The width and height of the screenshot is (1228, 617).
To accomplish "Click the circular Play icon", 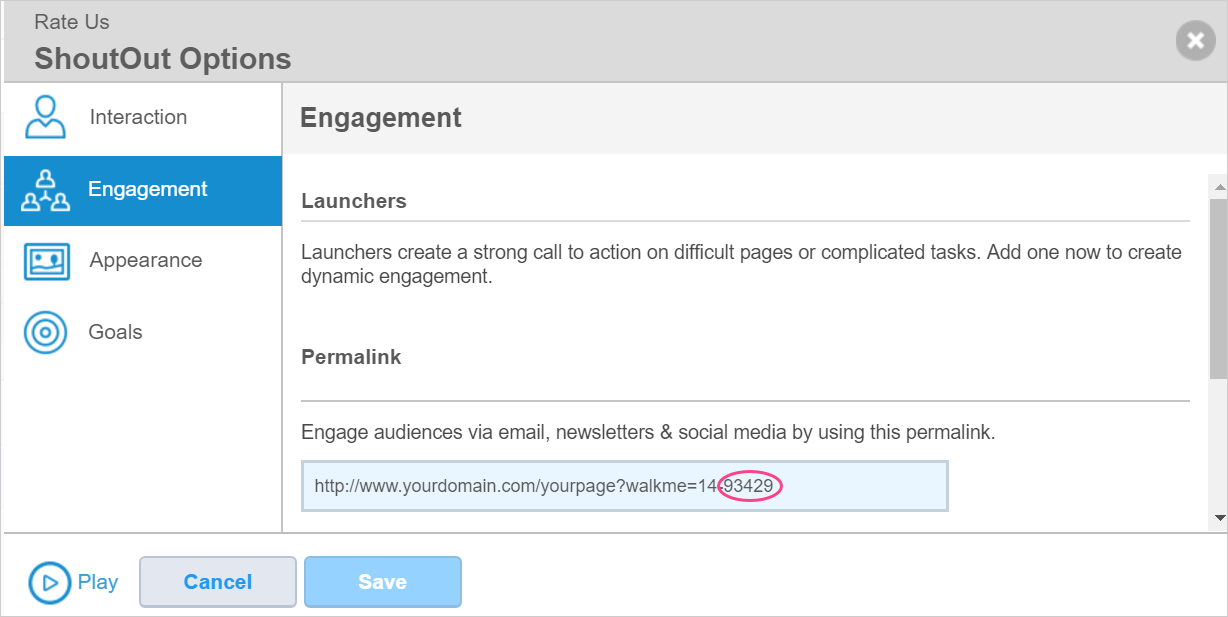I will coord(50,582).
